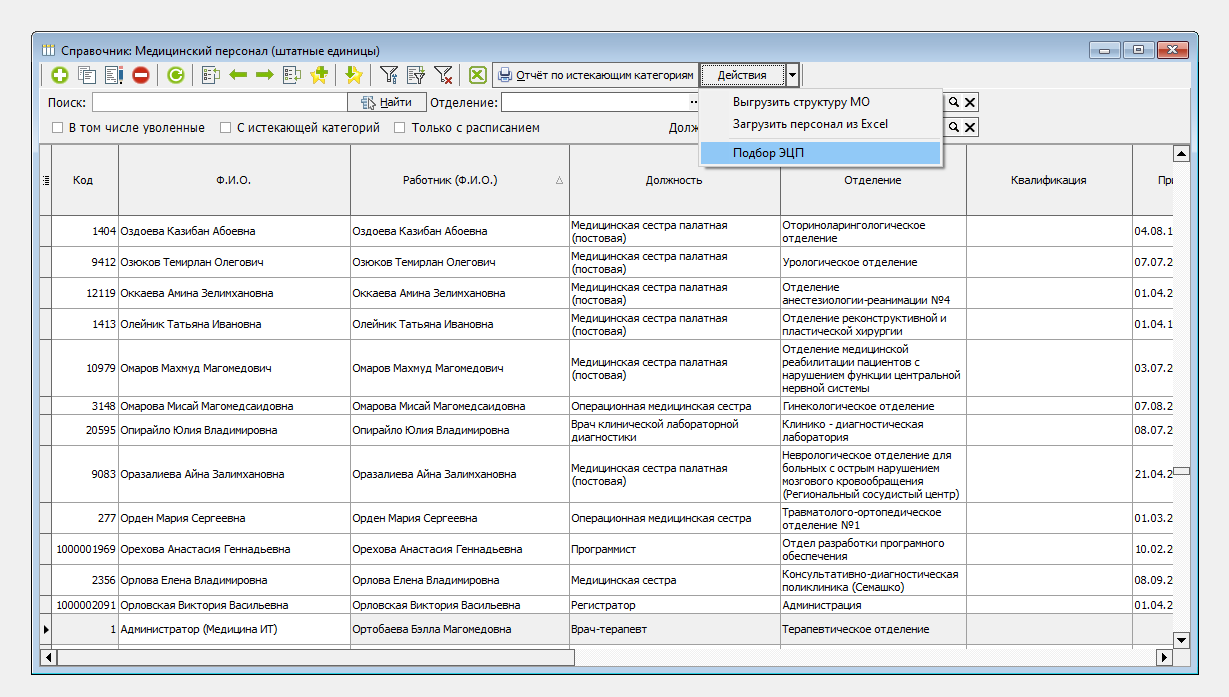Click the green Excel export icon

pos(478,75)
